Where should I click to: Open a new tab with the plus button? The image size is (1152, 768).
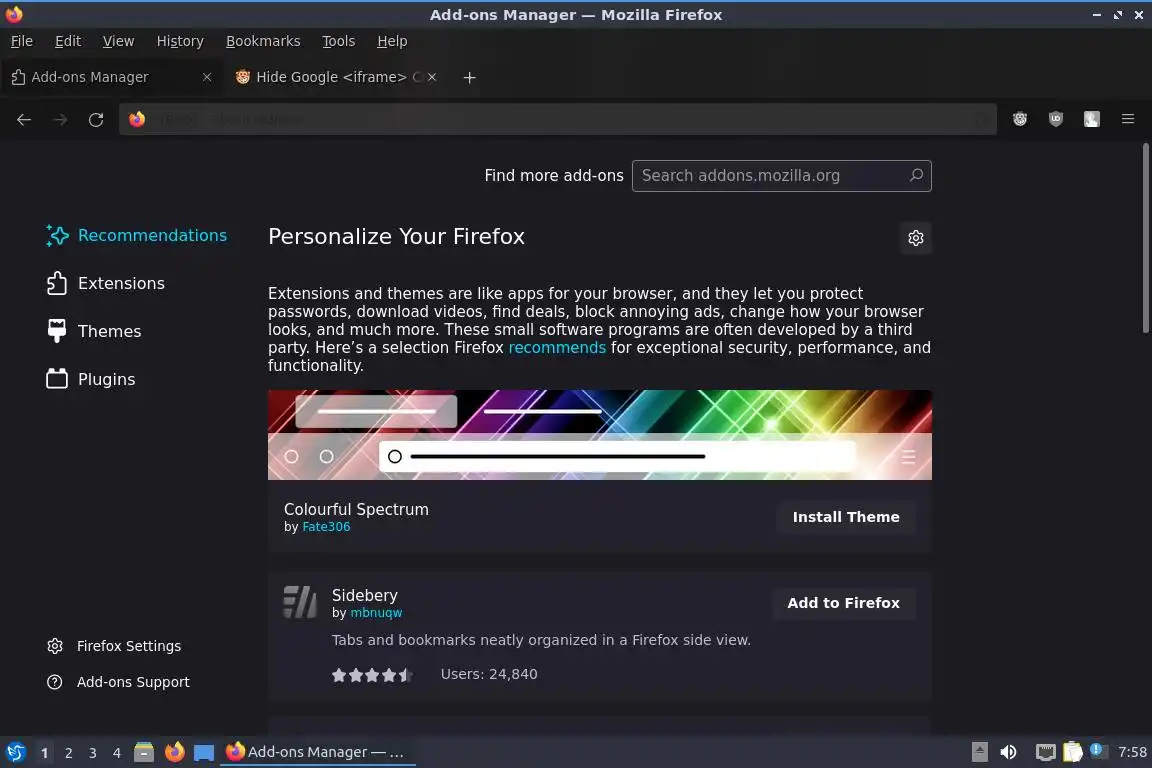(x=469, y=77)
